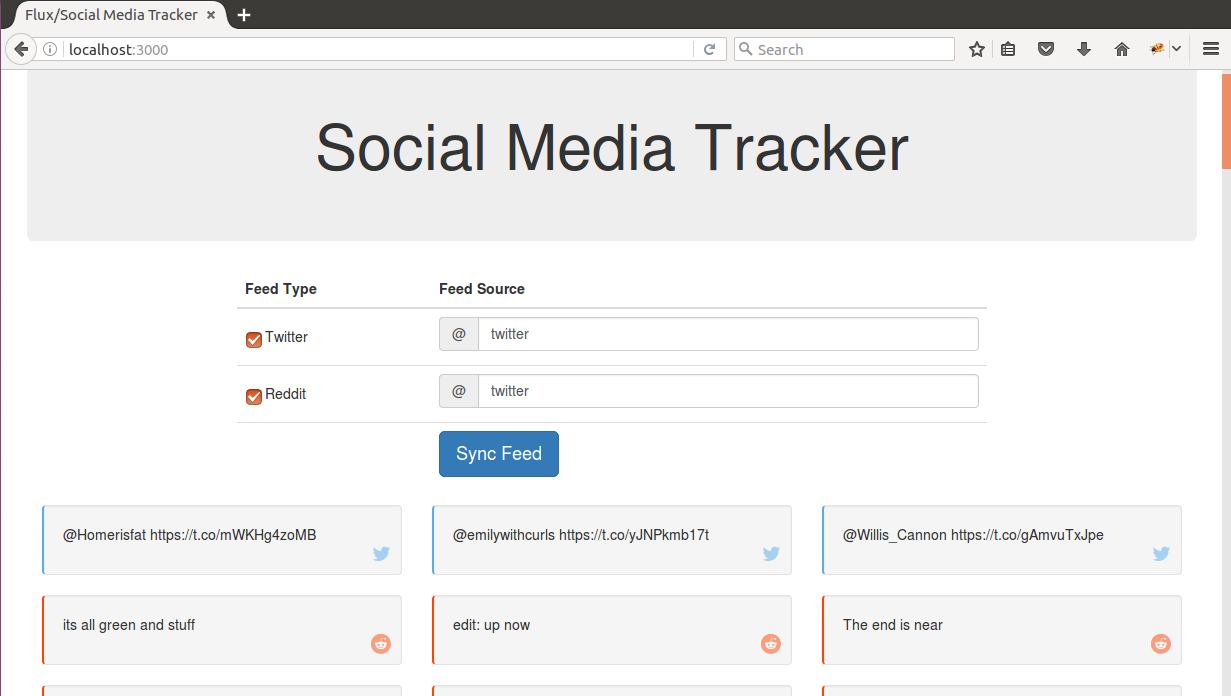Bookmark this page with the star icon
The image size is (1231, 696).
[x=977, y=49]
